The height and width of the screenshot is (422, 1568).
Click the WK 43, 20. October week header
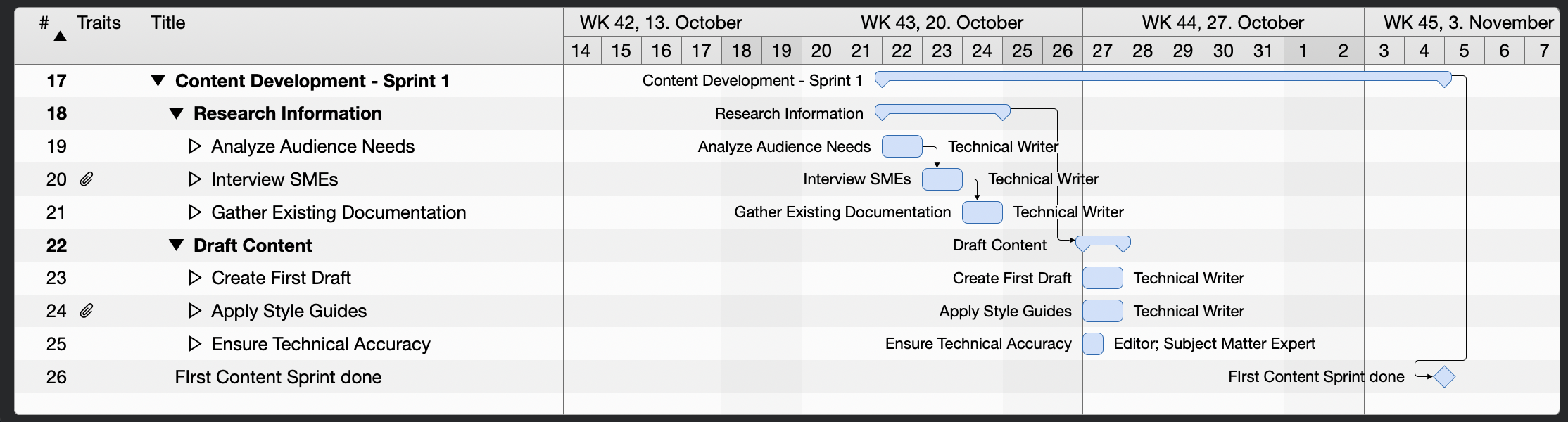pyautogui.click(x=942, y=23)
